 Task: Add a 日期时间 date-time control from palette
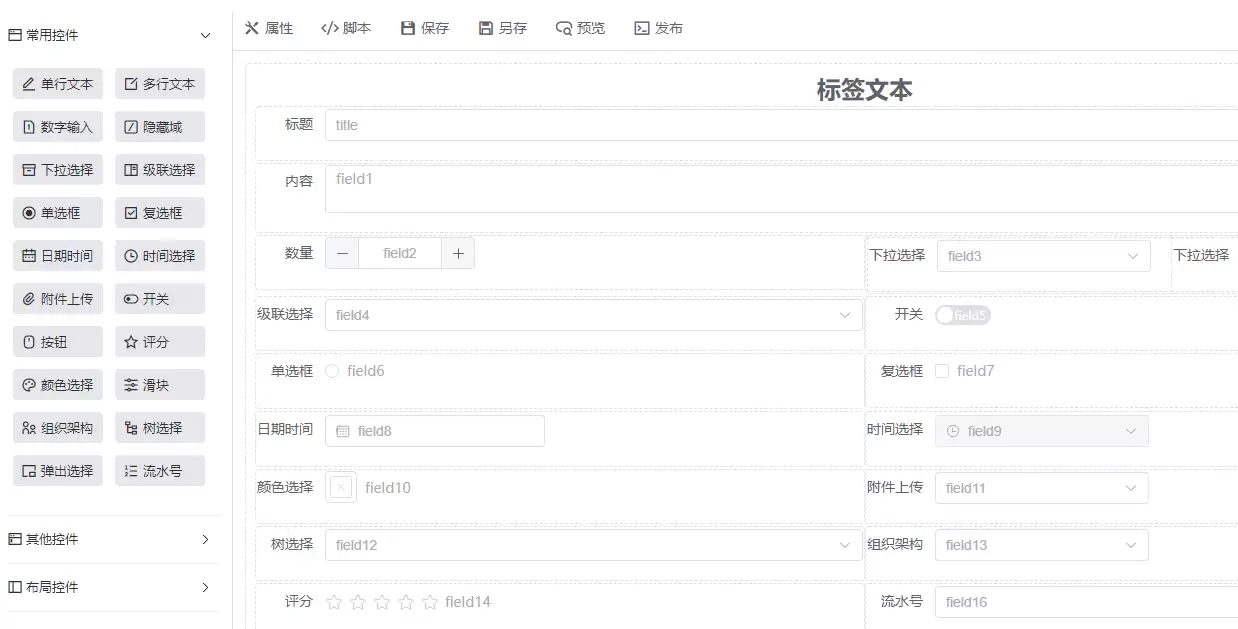[x=58, y=256]
